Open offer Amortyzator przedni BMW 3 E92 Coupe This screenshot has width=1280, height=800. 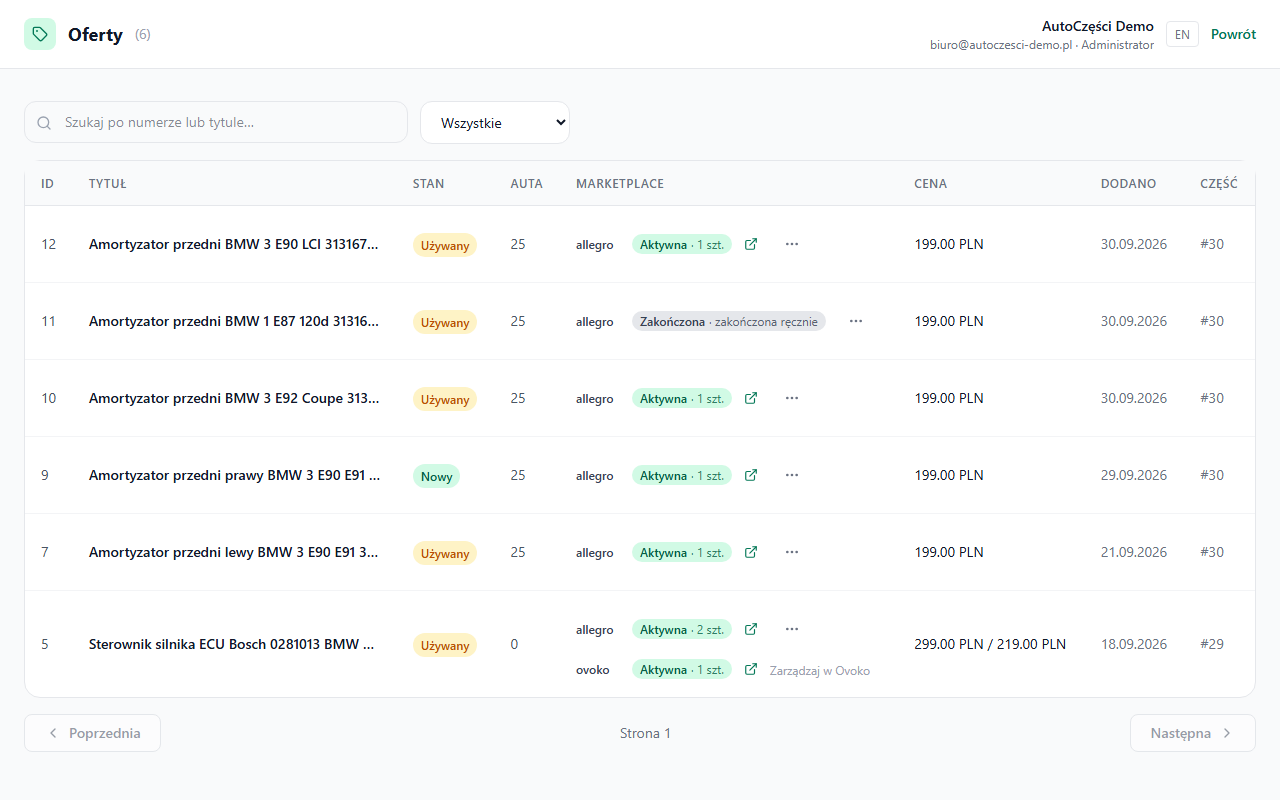click(234, 398)
